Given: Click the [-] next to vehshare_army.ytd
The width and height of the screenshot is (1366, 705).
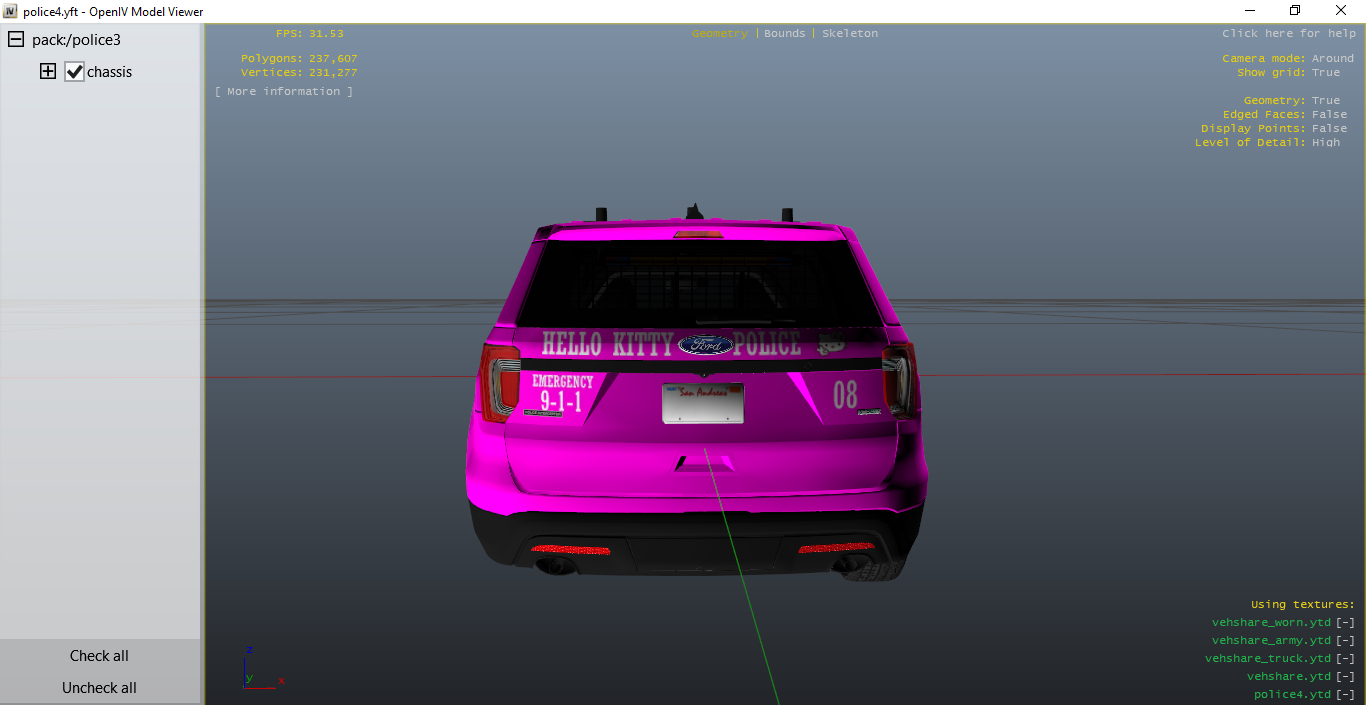Looking at the screenshot, I should 1345,641.
